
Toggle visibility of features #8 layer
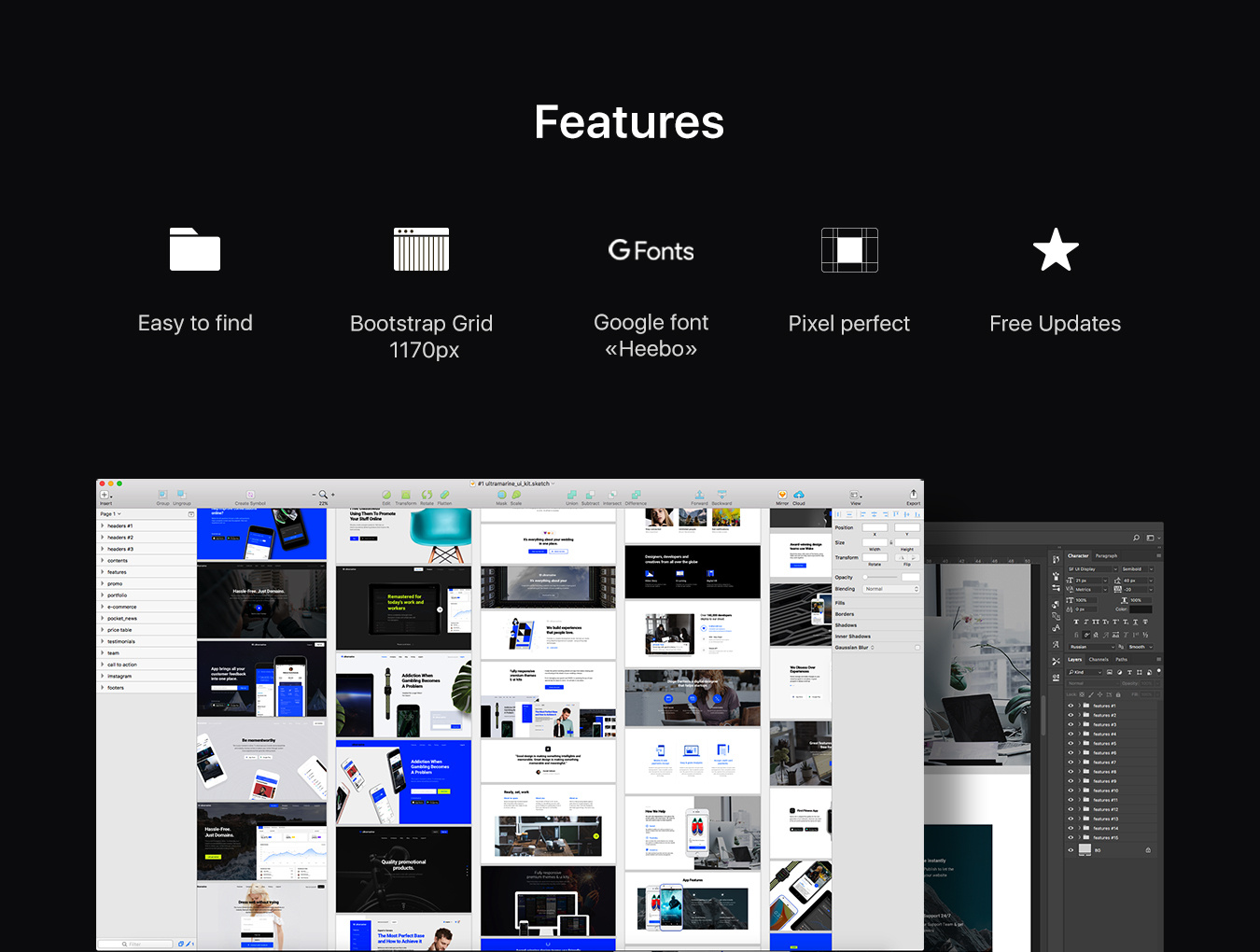(1071, 772)
